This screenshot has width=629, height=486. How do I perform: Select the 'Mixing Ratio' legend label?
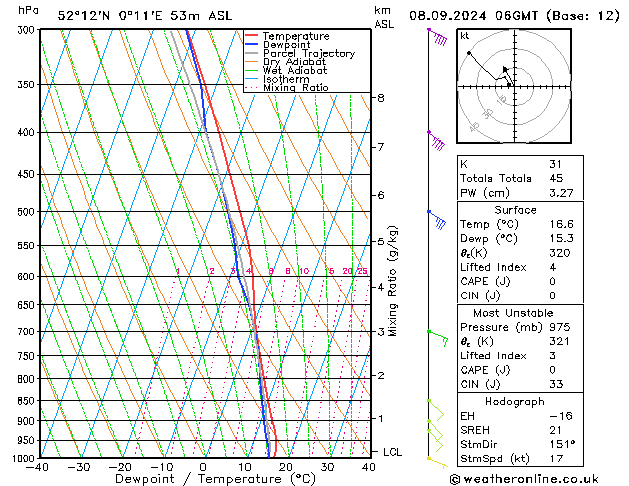tap(296, 87)
